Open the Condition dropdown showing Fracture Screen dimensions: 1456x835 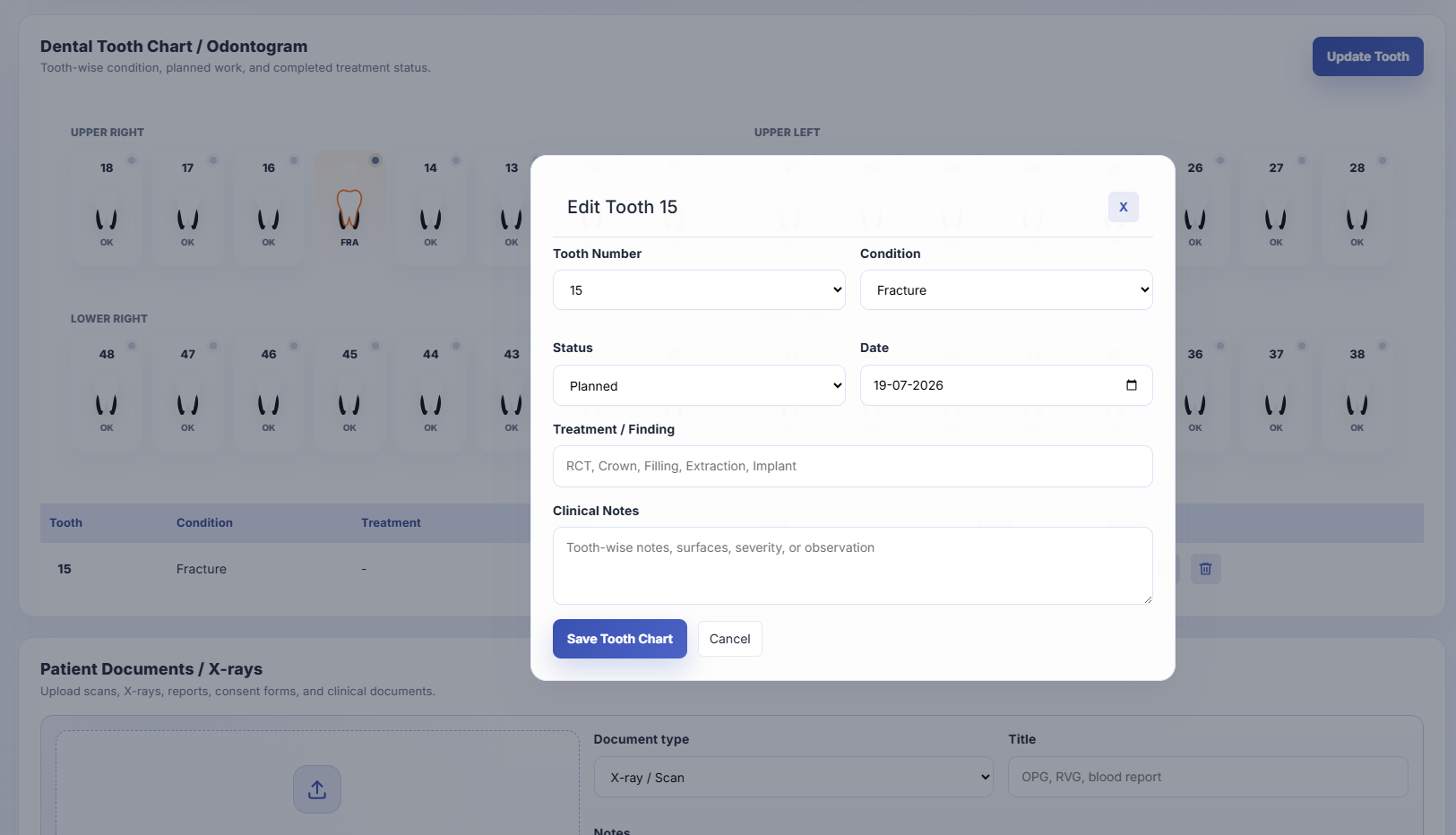coord(1006,290)
